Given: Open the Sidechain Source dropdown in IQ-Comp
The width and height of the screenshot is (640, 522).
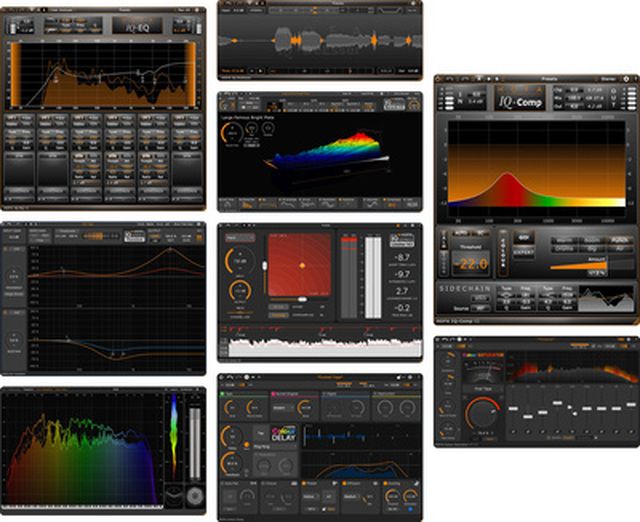Looking at the screenshot, I should (x=480, y=308).
